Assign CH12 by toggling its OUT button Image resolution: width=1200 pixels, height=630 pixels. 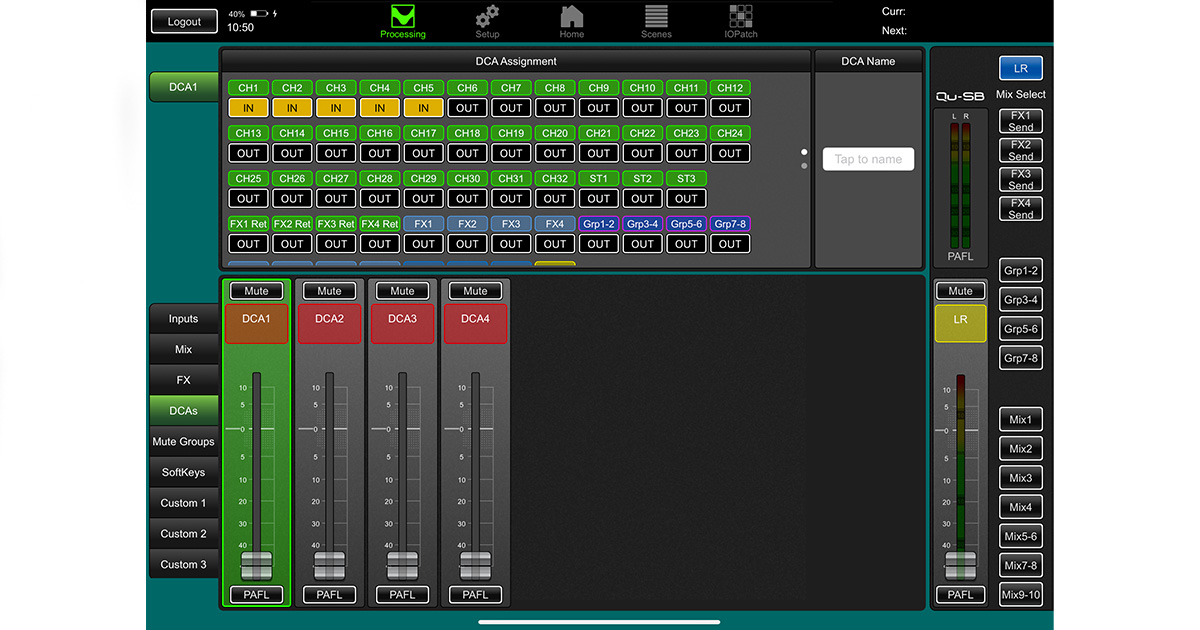(731, 108)
